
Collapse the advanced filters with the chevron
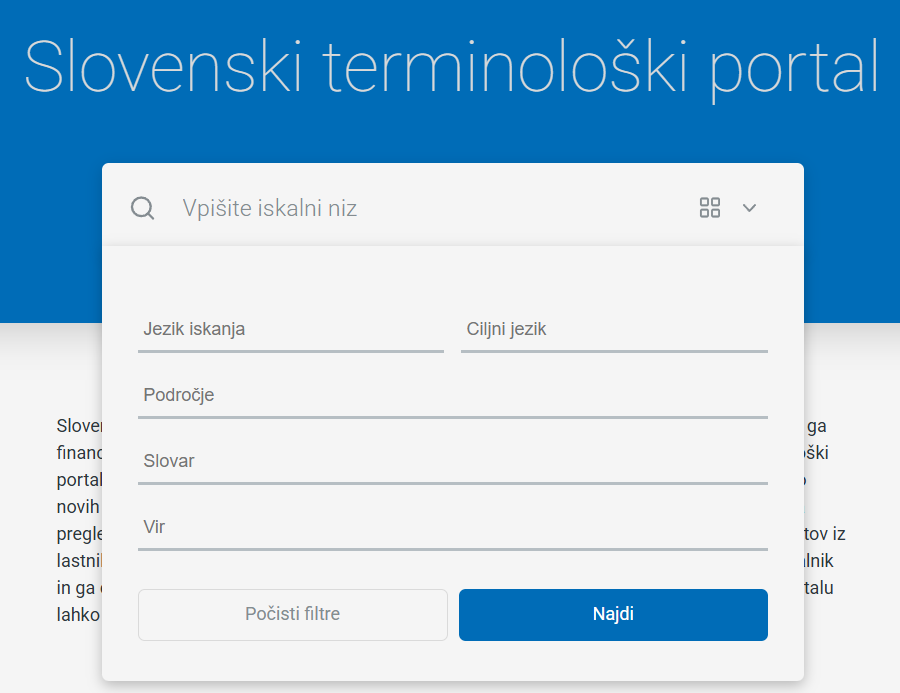(749, 208)
